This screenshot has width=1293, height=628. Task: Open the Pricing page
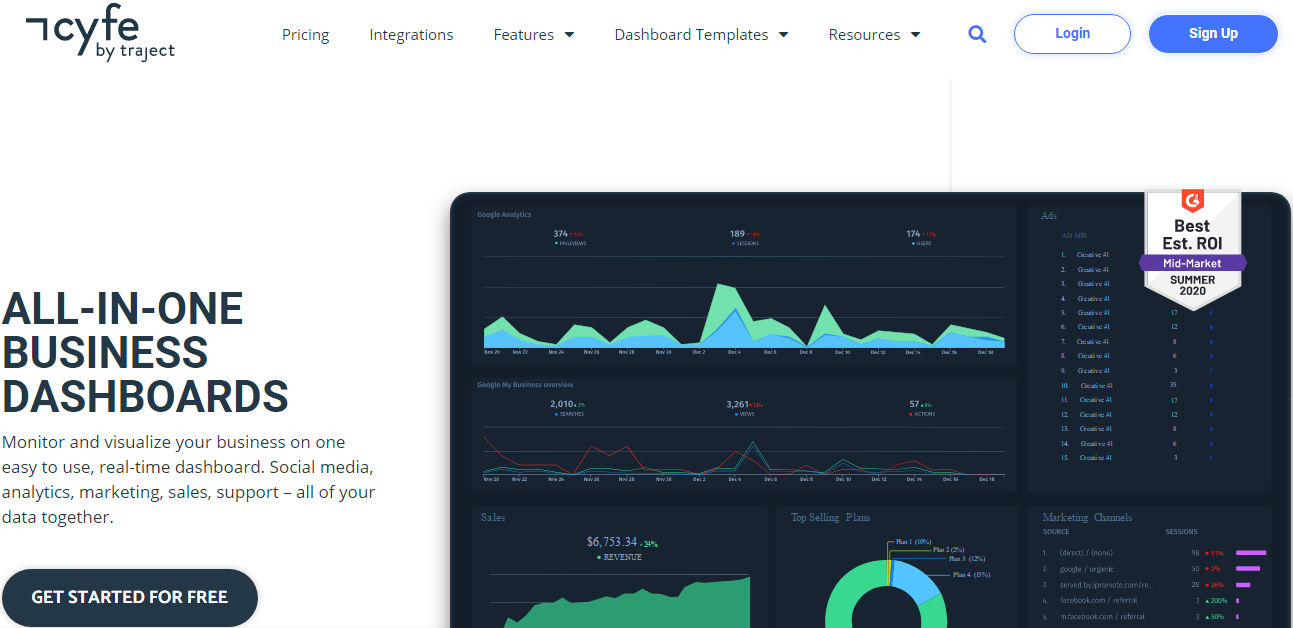pos(305,34)
